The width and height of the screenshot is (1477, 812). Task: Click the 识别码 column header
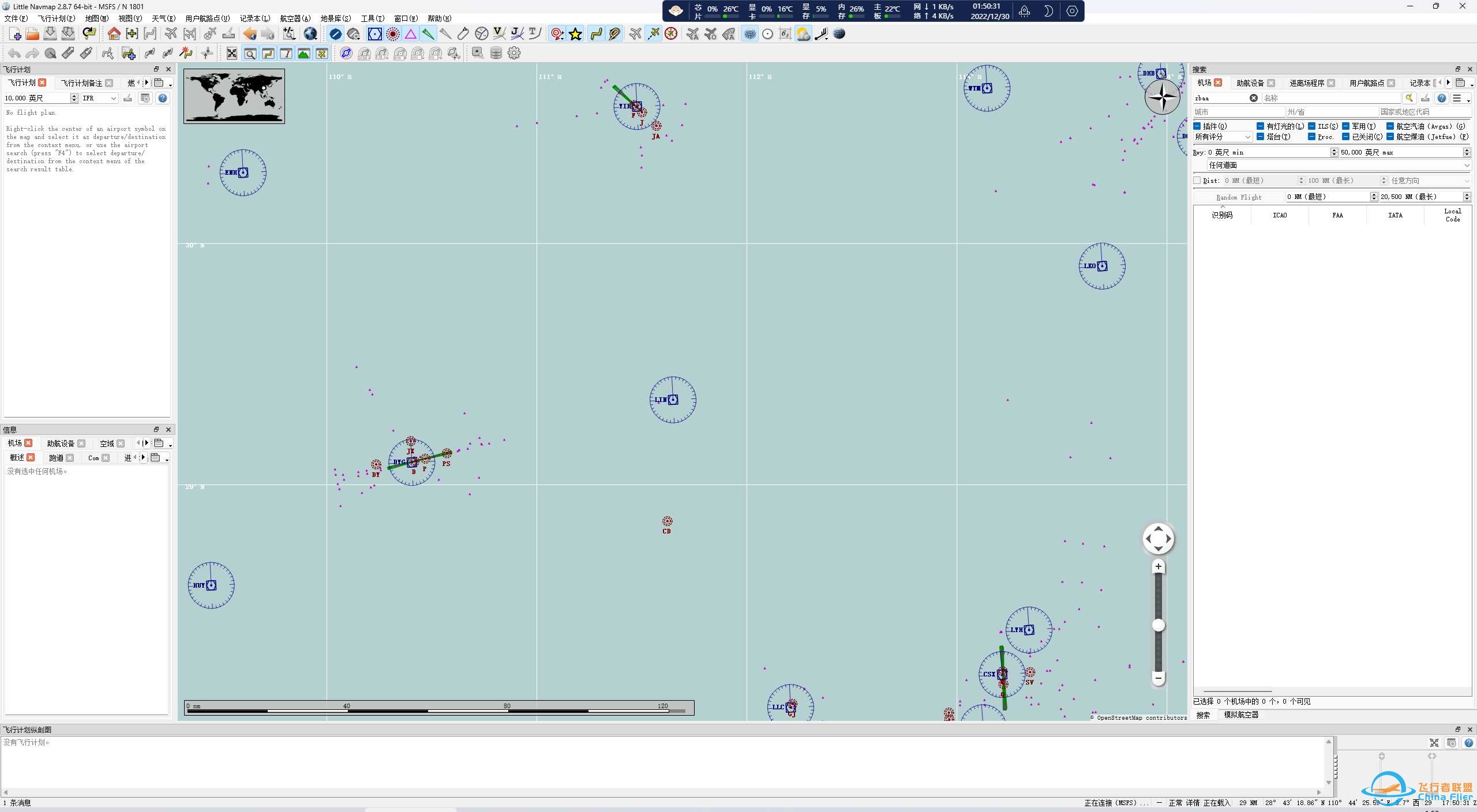[1222, 215]
